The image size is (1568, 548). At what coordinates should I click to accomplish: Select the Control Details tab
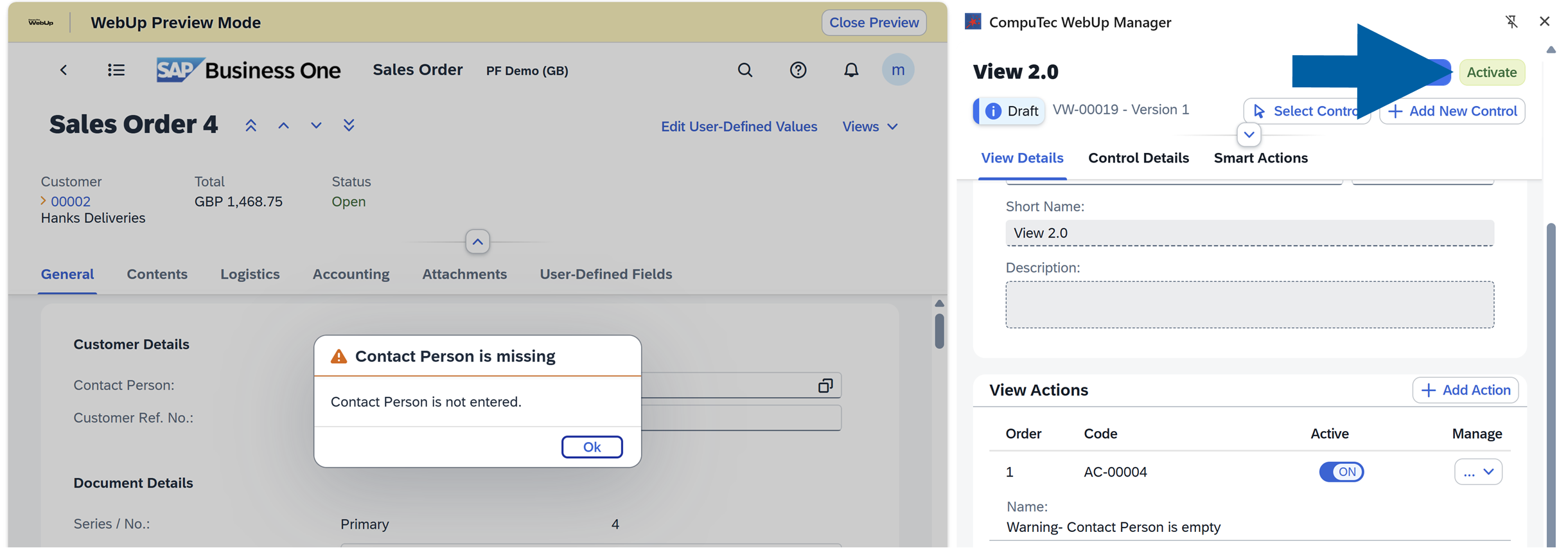(x=1138, y=158)
